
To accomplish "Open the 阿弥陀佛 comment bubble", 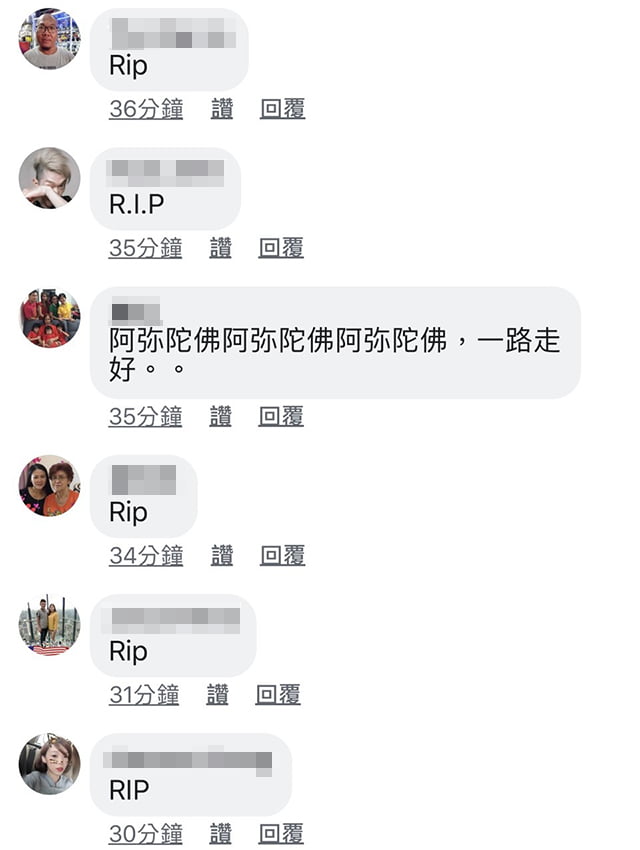I will 335,343.
